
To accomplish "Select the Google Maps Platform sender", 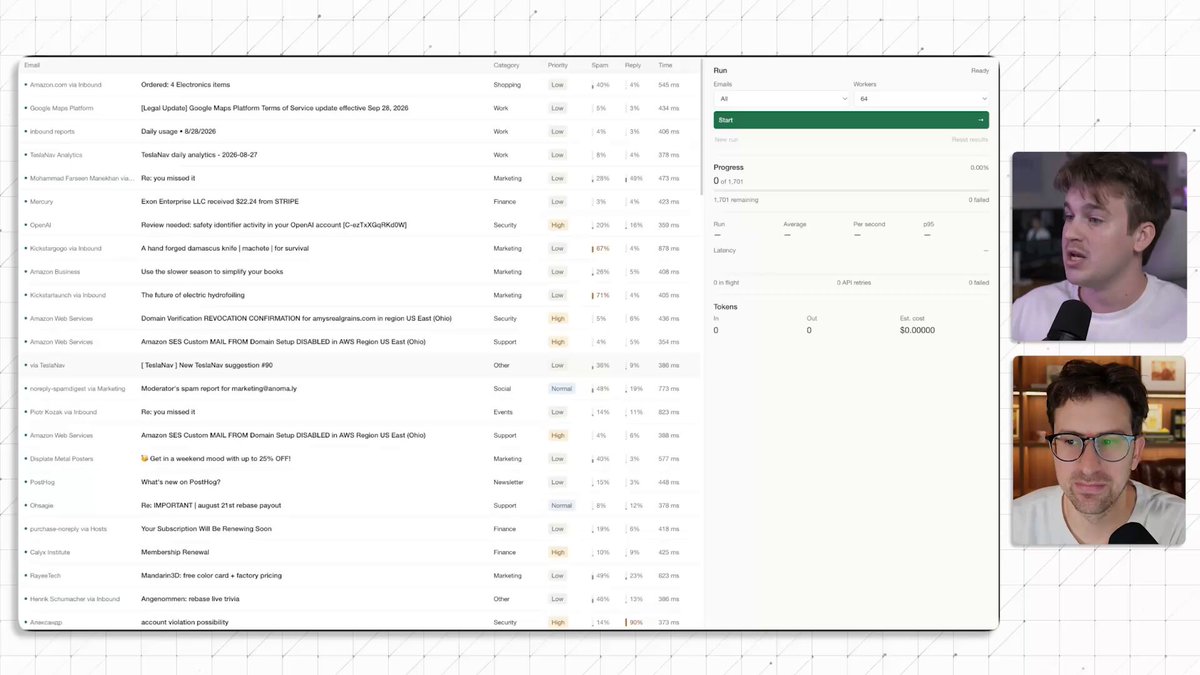I will [61, 108].
